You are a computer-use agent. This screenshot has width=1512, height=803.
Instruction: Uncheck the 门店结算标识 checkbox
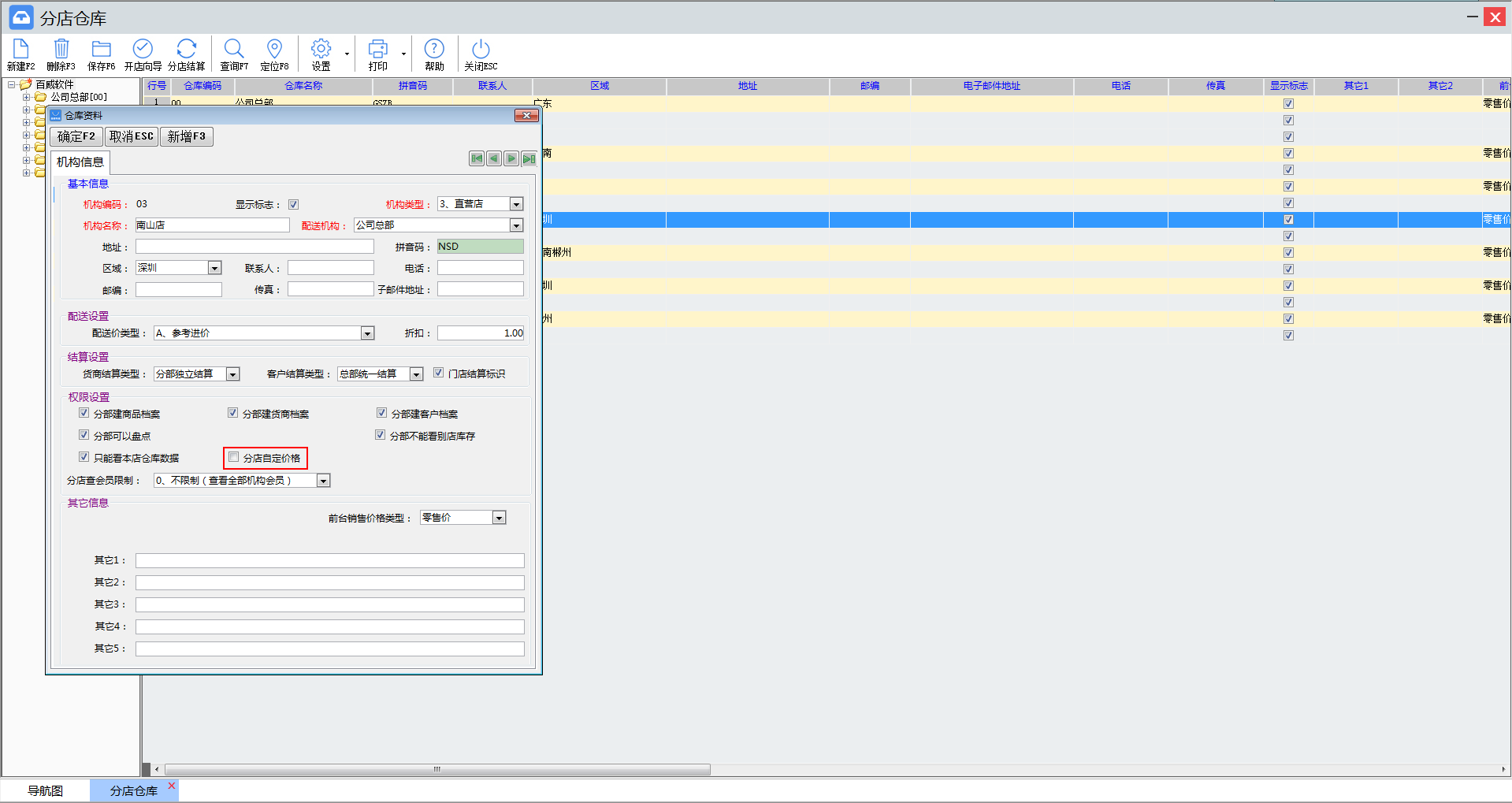point(439,373)
